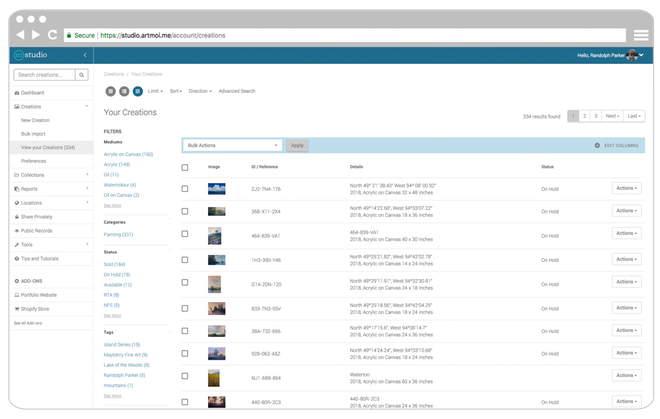Open the thumbnail for 6U1-689-864
660x419 pixels.
(214, 378)
